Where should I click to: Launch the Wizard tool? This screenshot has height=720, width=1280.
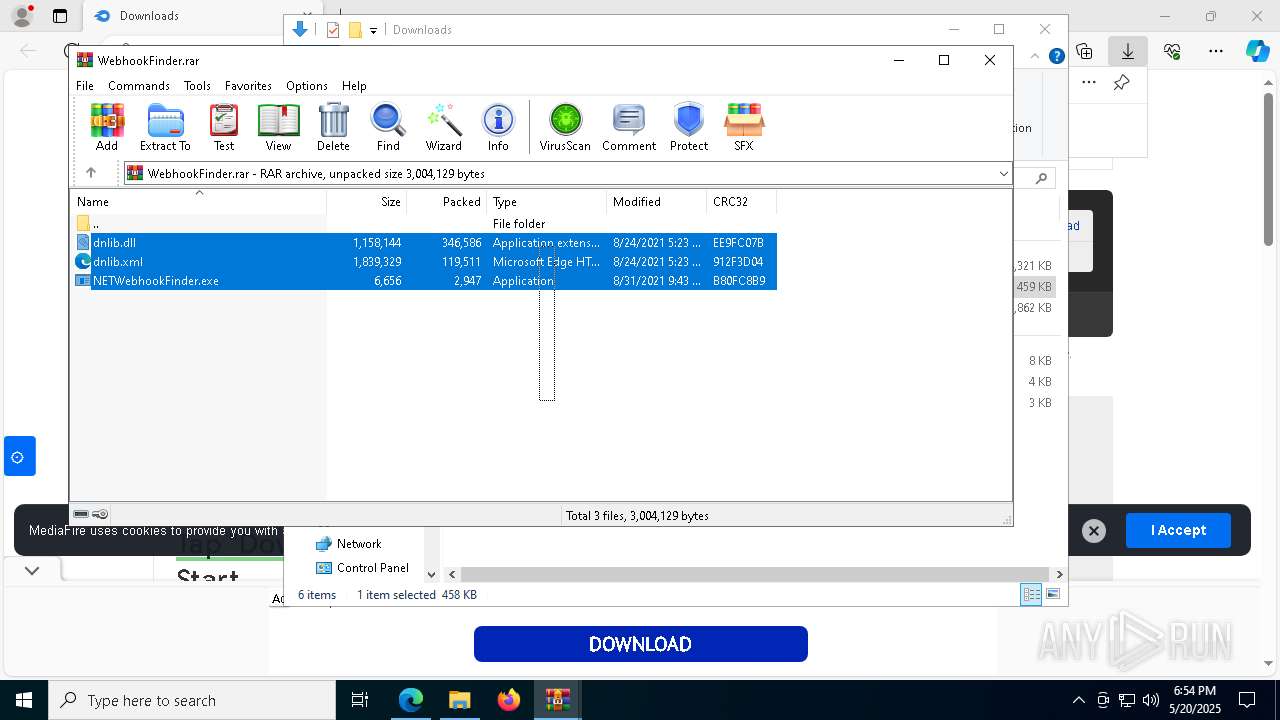tap(443, 127)
